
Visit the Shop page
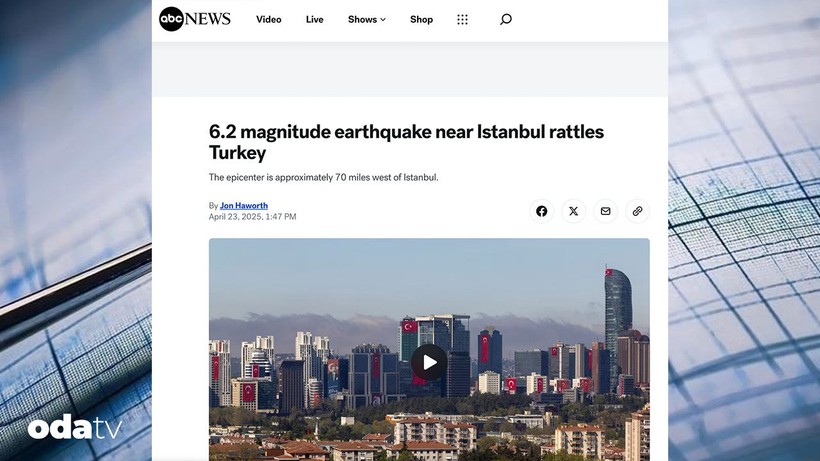click(421, 19)
